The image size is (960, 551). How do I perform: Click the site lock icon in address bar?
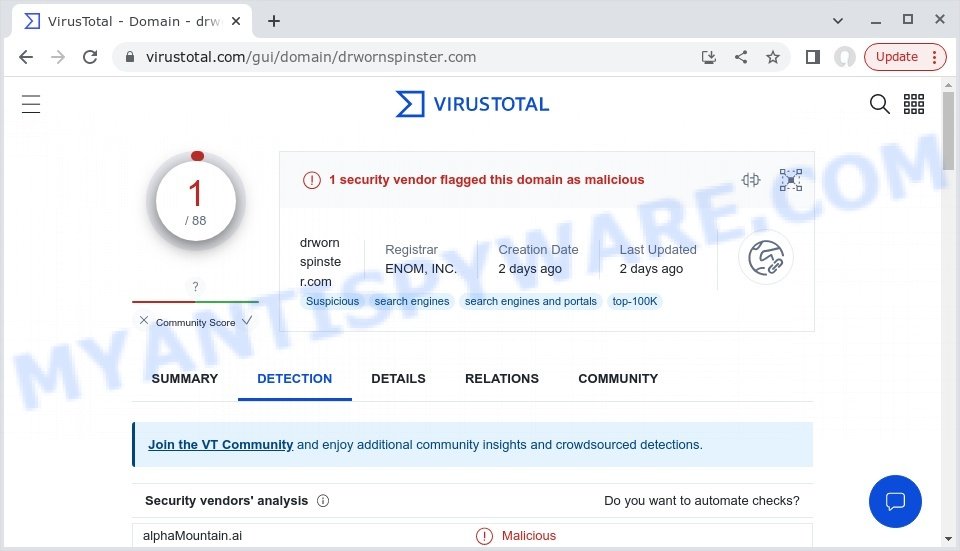pos(129,57)
